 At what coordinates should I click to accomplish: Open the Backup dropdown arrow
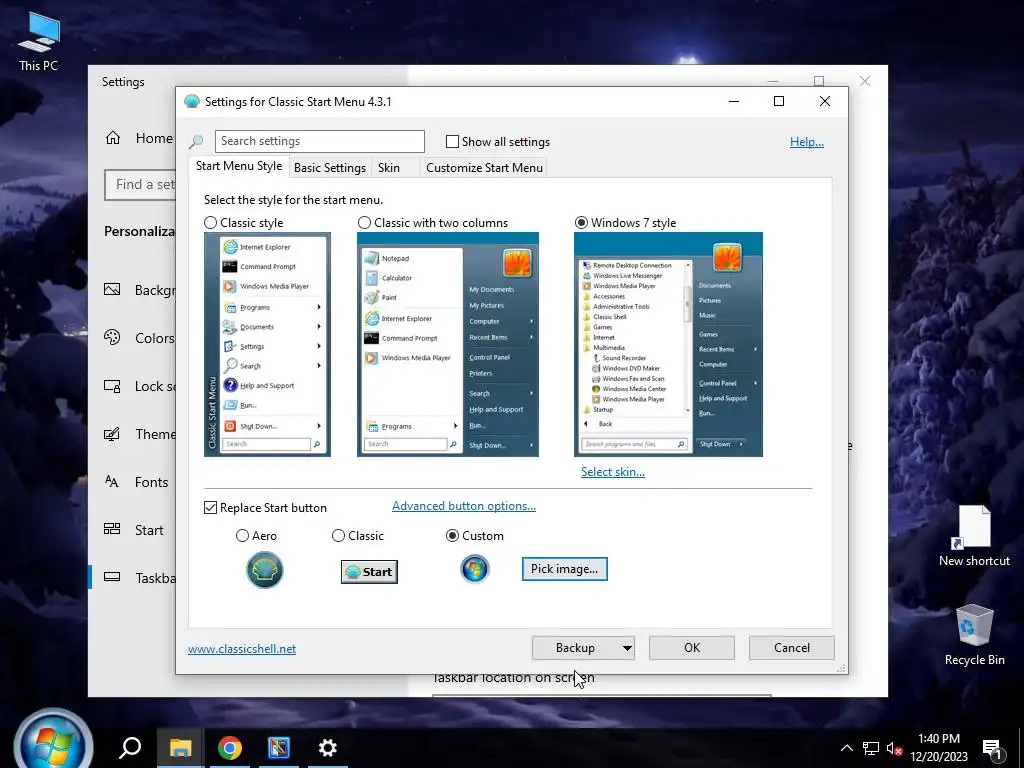point(627,648)
